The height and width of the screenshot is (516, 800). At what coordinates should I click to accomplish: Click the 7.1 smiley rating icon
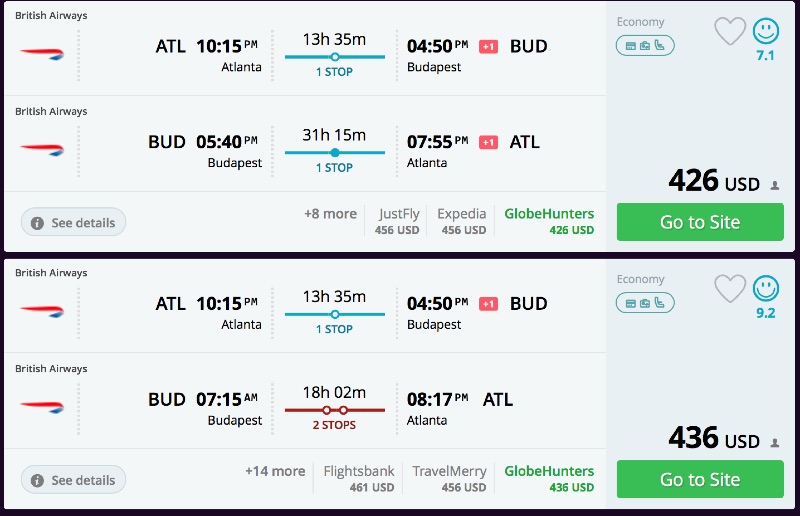click(x=765, y=31)
